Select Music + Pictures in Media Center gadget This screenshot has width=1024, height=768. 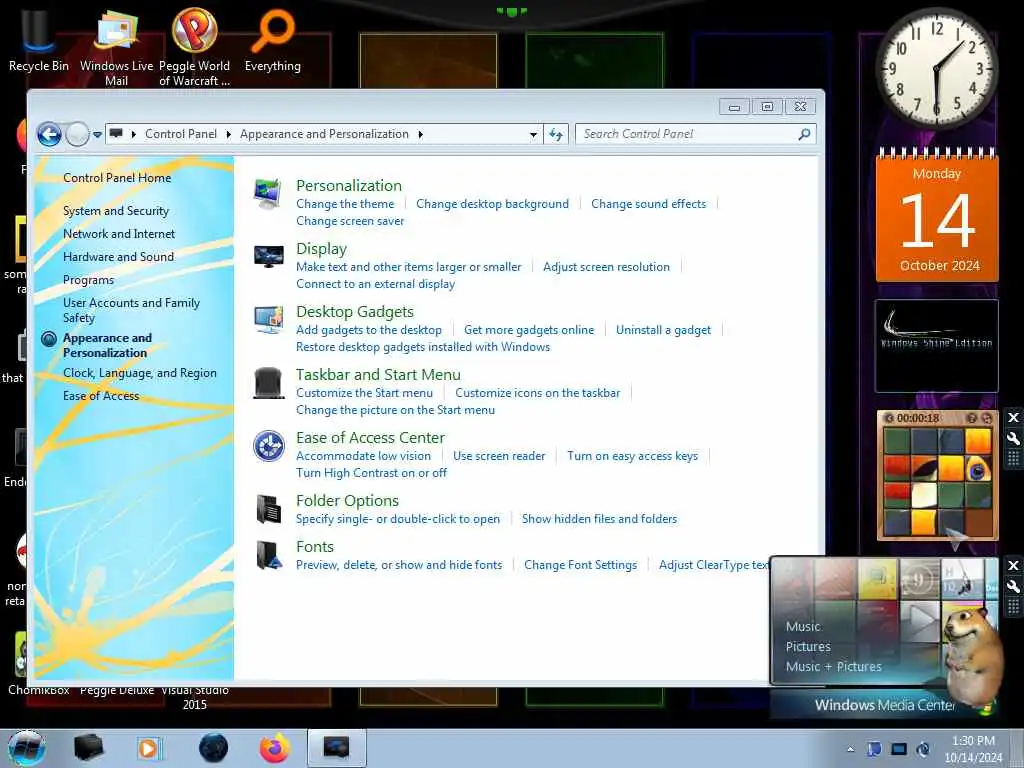click(833, 667)
